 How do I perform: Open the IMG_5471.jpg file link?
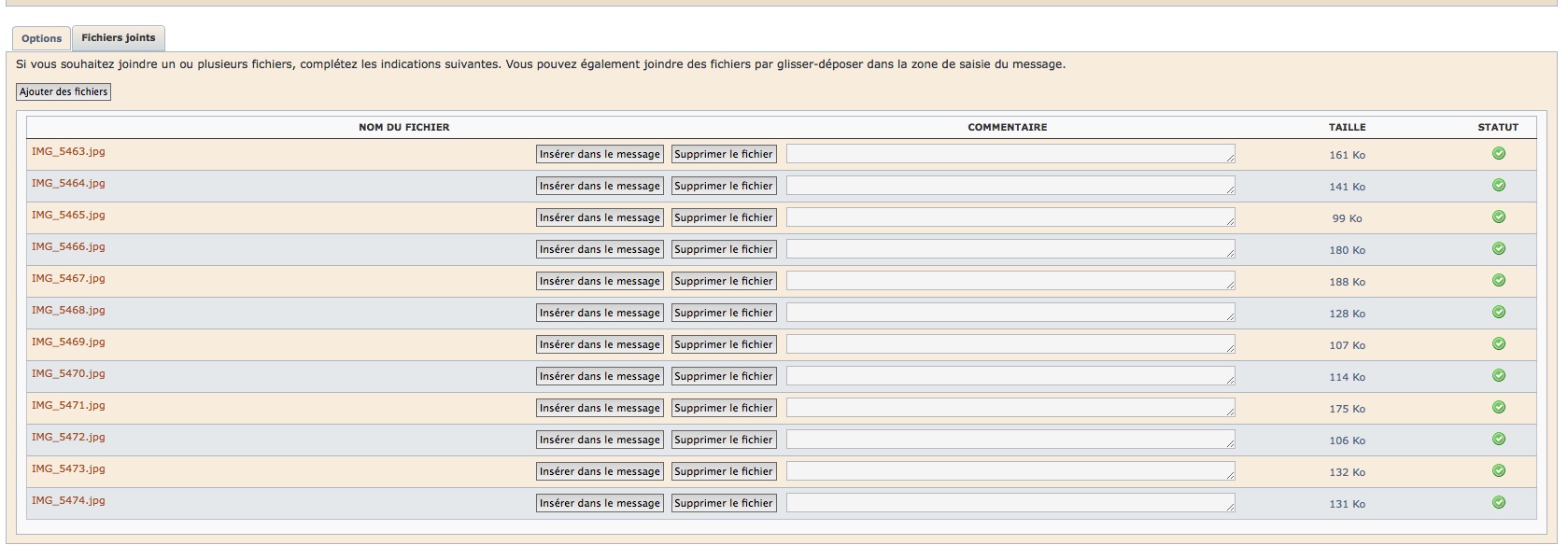click(x=68, y=406)
